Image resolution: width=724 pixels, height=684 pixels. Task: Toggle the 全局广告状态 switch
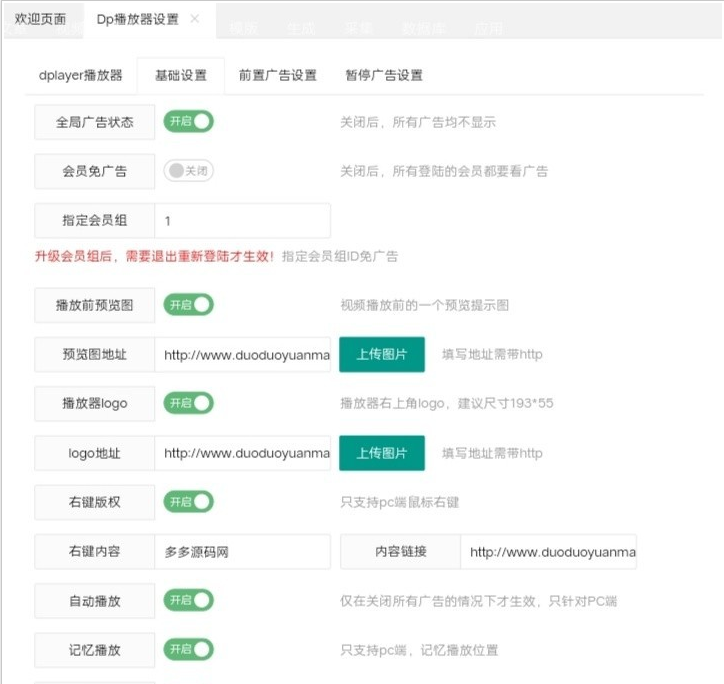pos(189,122)
